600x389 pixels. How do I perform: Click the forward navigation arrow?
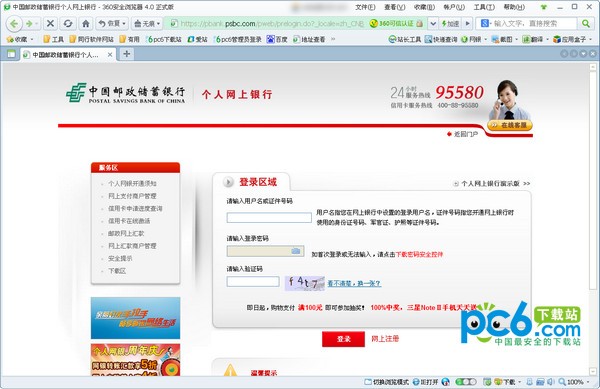pyautogui.click(x=30, y=24)
